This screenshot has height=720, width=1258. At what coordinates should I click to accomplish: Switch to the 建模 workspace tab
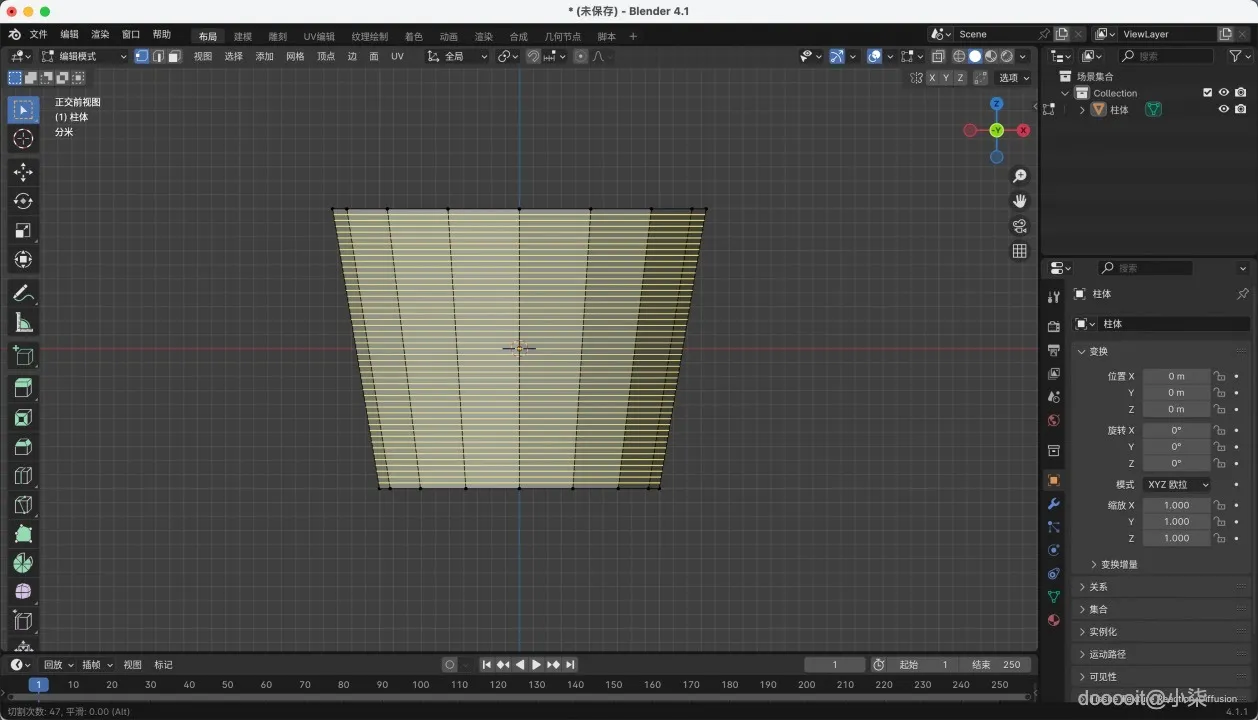(x=243, y=36)
